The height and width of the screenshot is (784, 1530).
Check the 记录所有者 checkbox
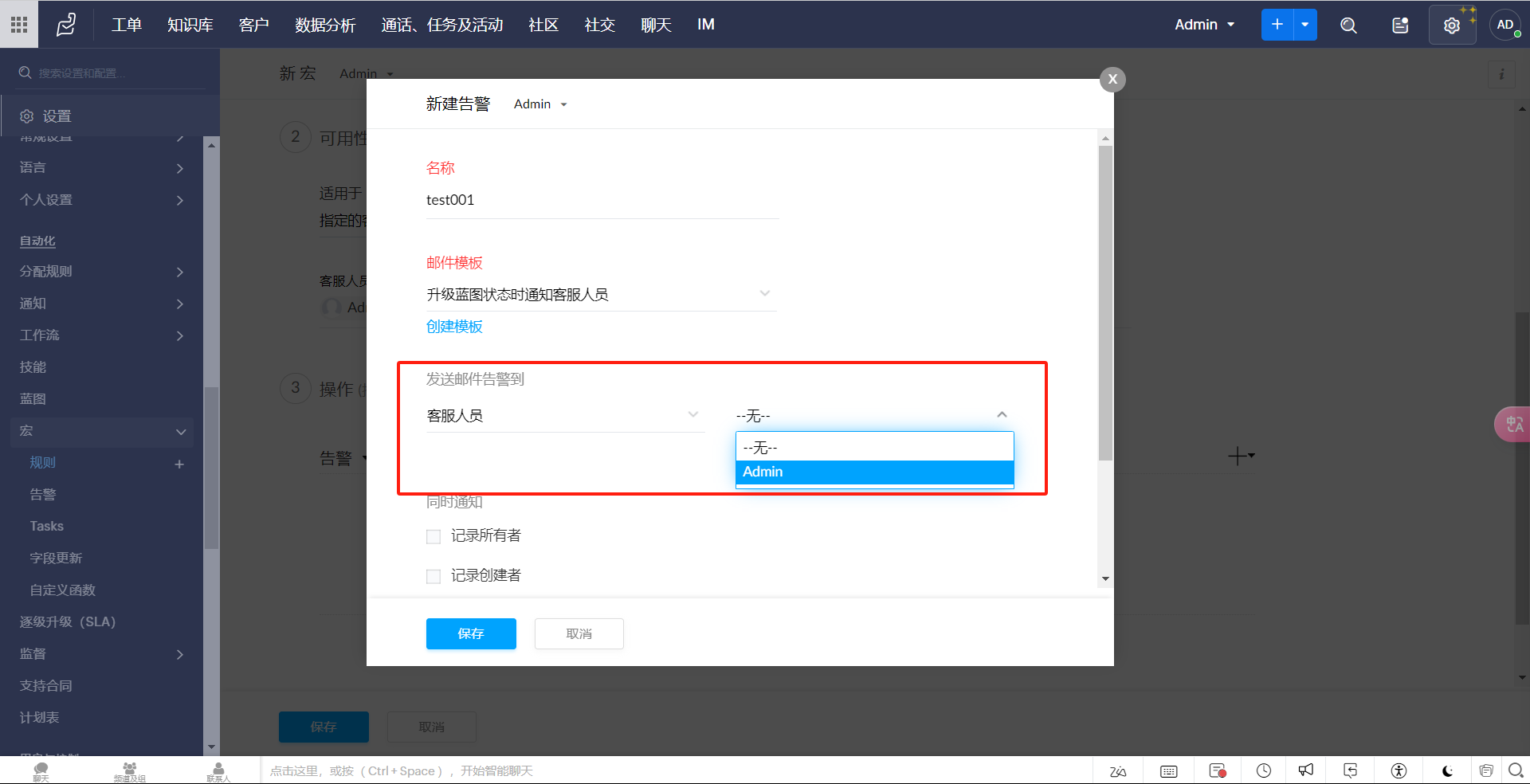tap(433, 536)
